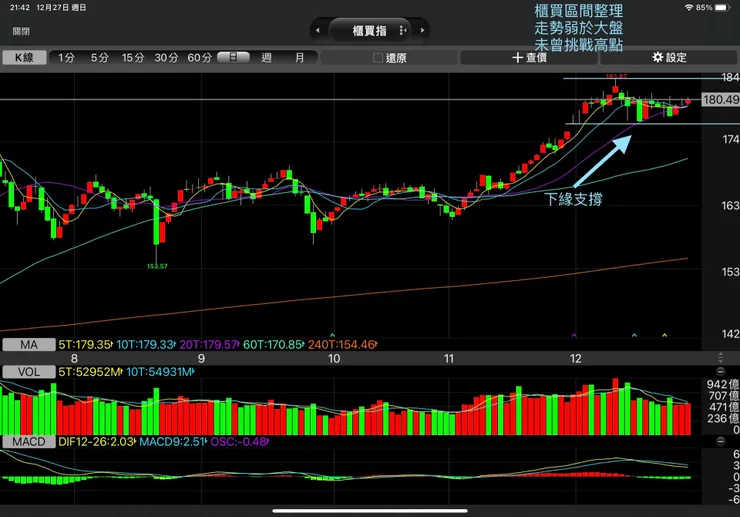Switch to the 週 weekly timeframe
This screenshot has width=740, height=517.
pyautogui.click(x=267, y=58)
